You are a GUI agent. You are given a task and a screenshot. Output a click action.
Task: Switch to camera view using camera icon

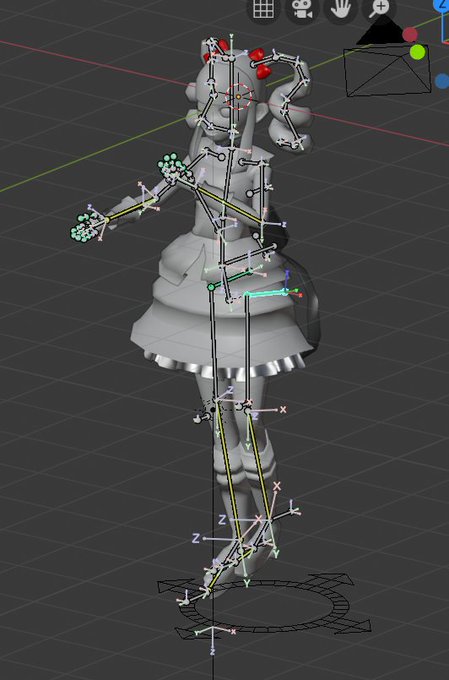[302, 9]
